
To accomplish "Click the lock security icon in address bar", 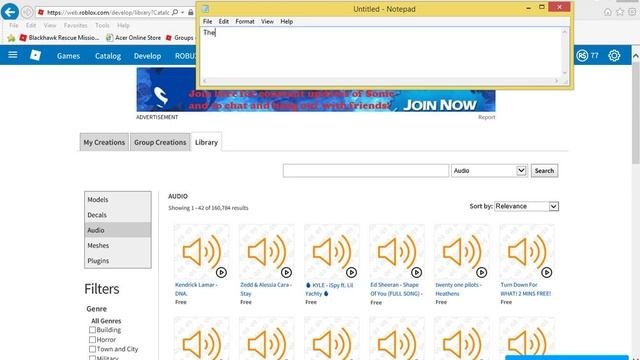I will coord(191,13).
